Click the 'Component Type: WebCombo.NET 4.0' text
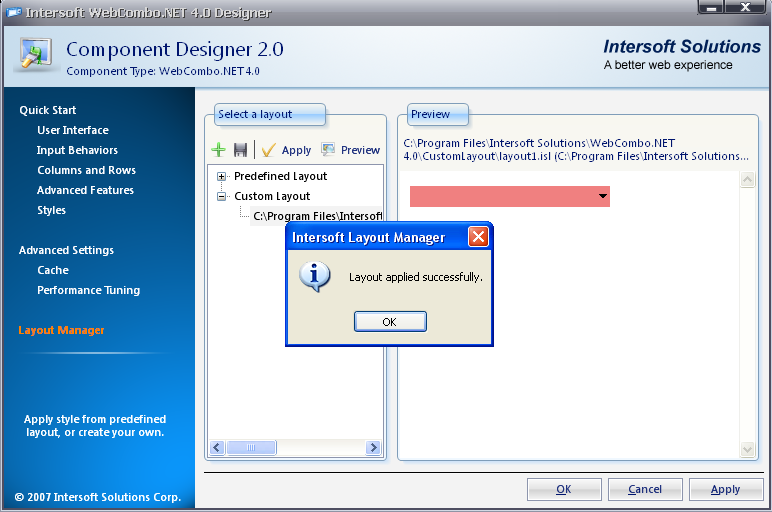Screen dimensions: 772x512 pyautogui.click(x=163, y=71)
